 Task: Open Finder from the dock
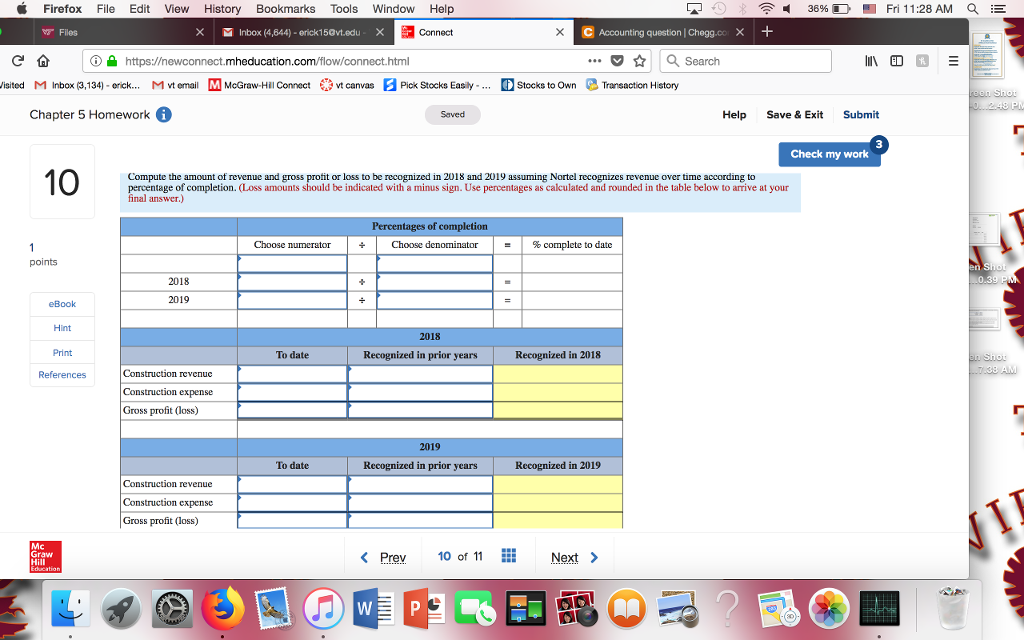[x=71, y=609]
